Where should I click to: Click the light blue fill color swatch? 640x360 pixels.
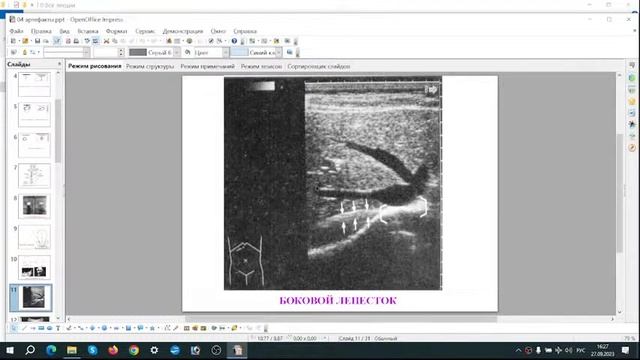click(x=239, y=53)
